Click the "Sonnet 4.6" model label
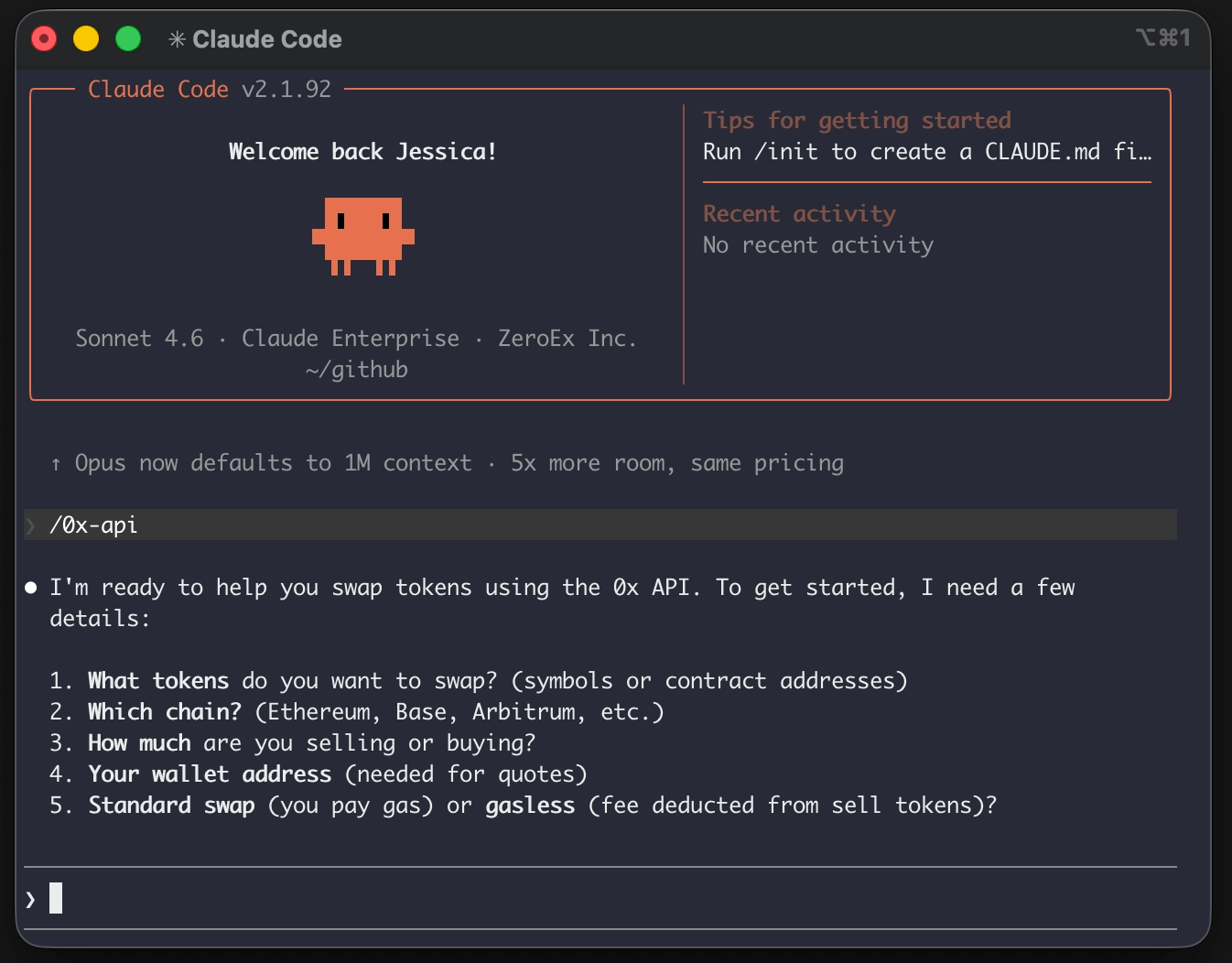1232x963 pixels. click(x=139, y=338)
